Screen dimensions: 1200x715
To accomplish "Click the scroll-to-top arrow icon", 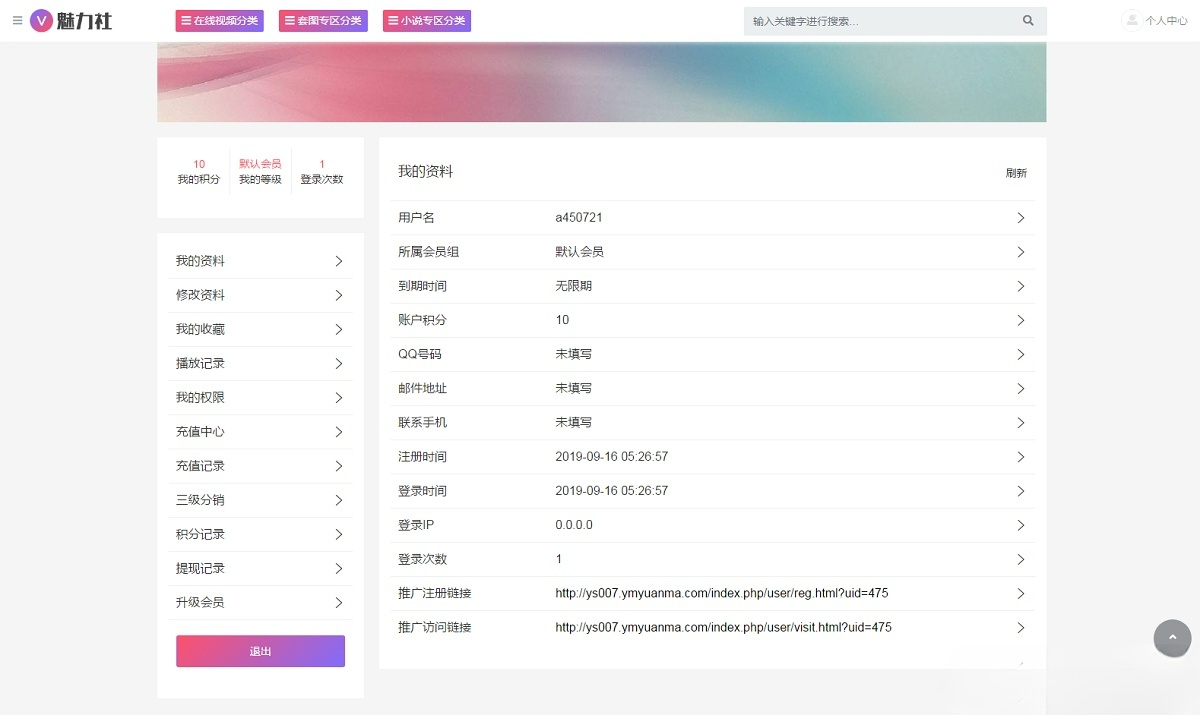I will [1172, 638].
